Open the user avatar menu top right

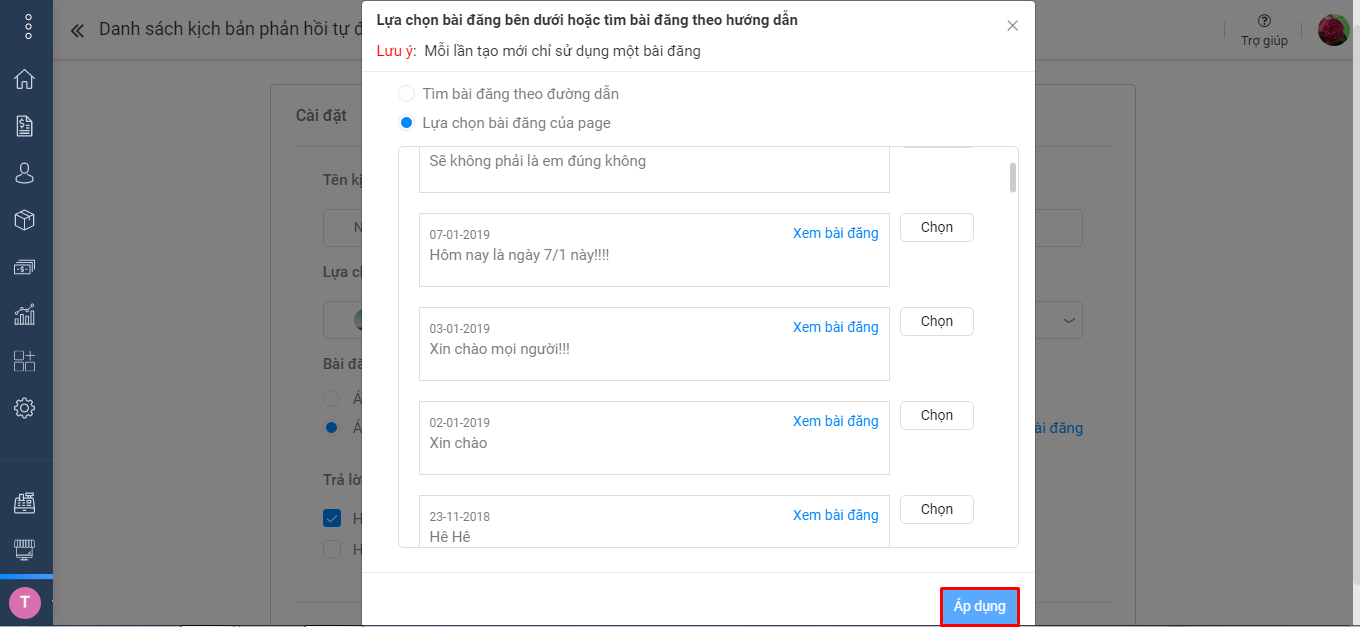1334,30
